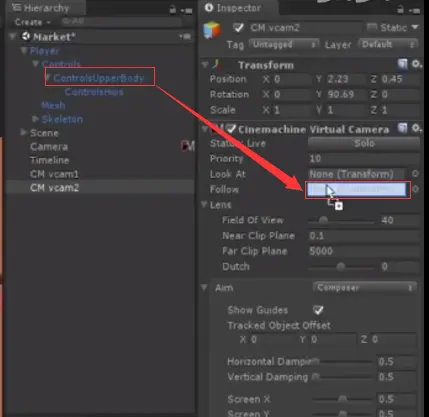Adjust the Horizontal Damping slider
The height and width of the screenshot is (417, 429).
[342, 361]
